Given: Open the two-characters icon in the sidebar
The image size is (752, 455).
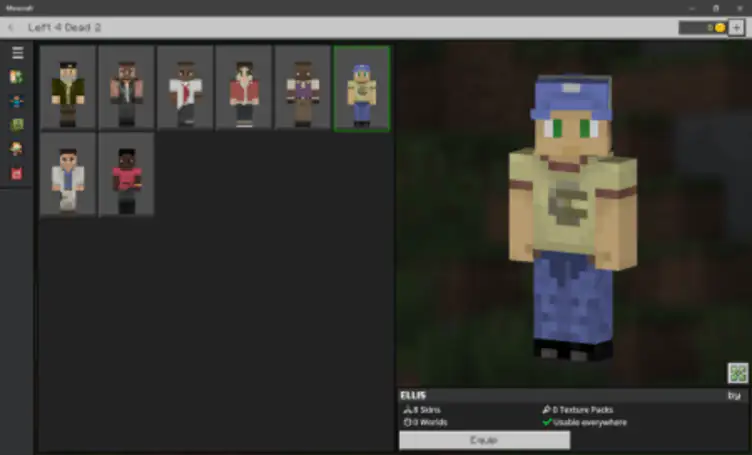Looking at the screenshot, I should [x=16, y=77].
